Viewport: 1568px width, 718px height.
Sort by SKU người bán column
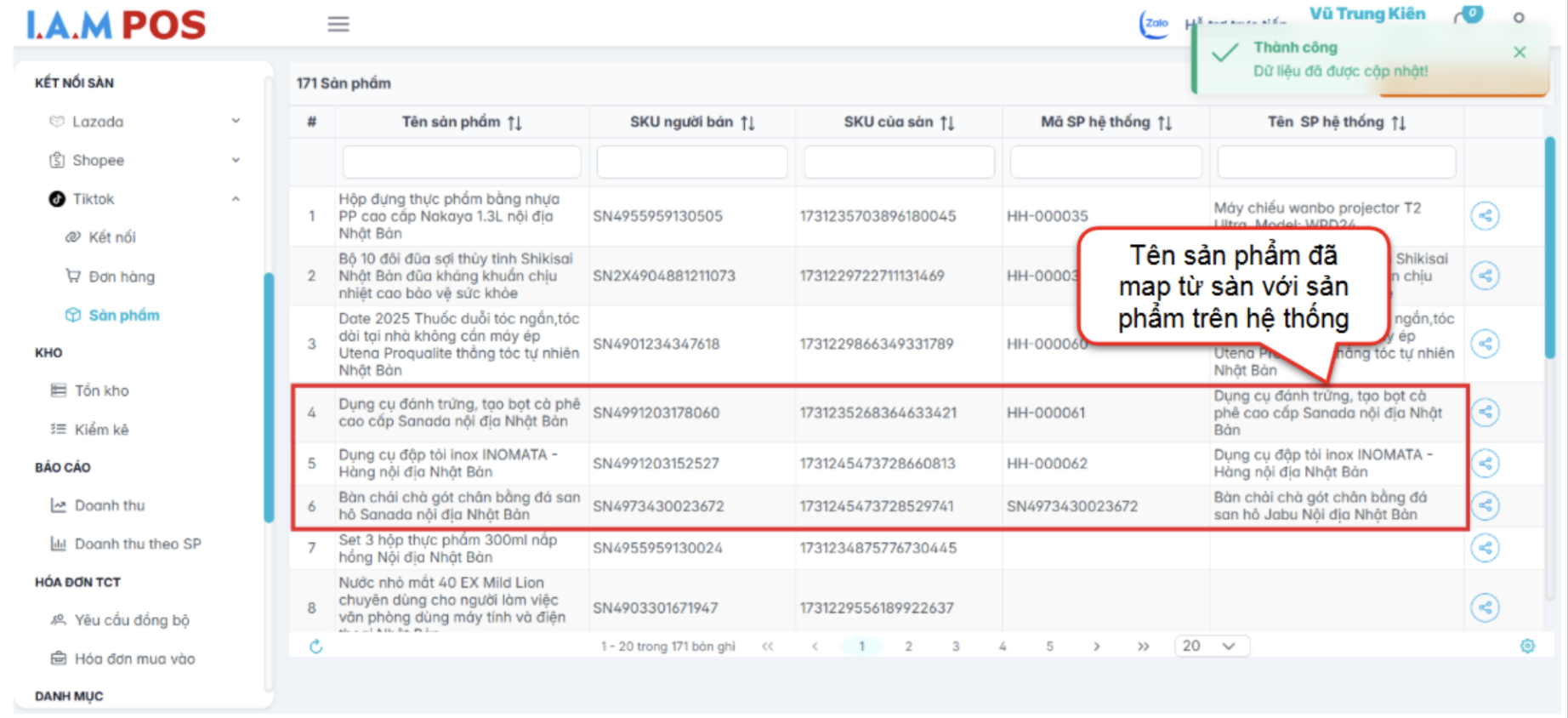[x=747, y=123]
